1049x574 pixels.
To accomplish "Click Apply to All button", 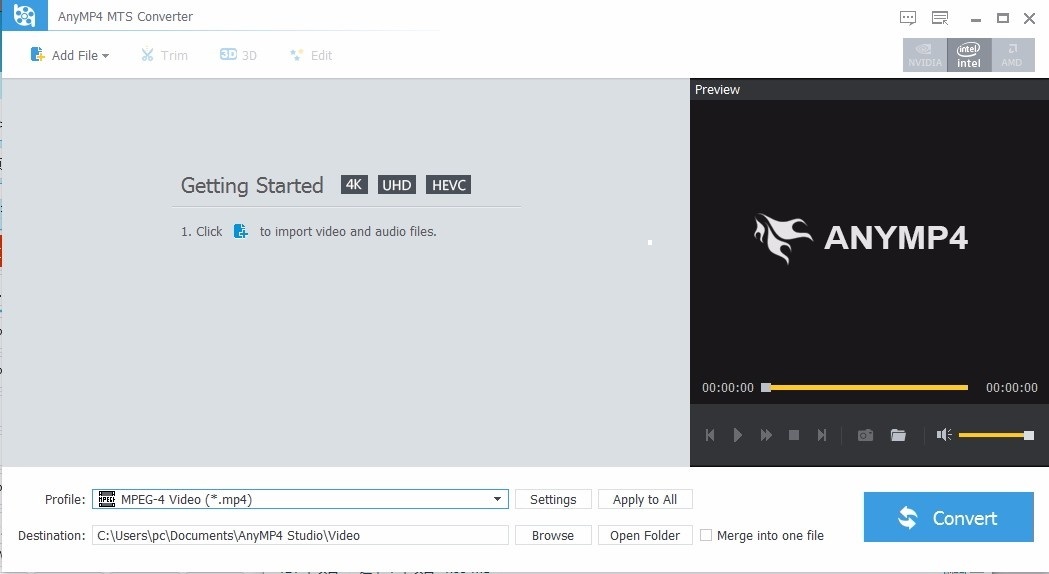I will 645,499.
